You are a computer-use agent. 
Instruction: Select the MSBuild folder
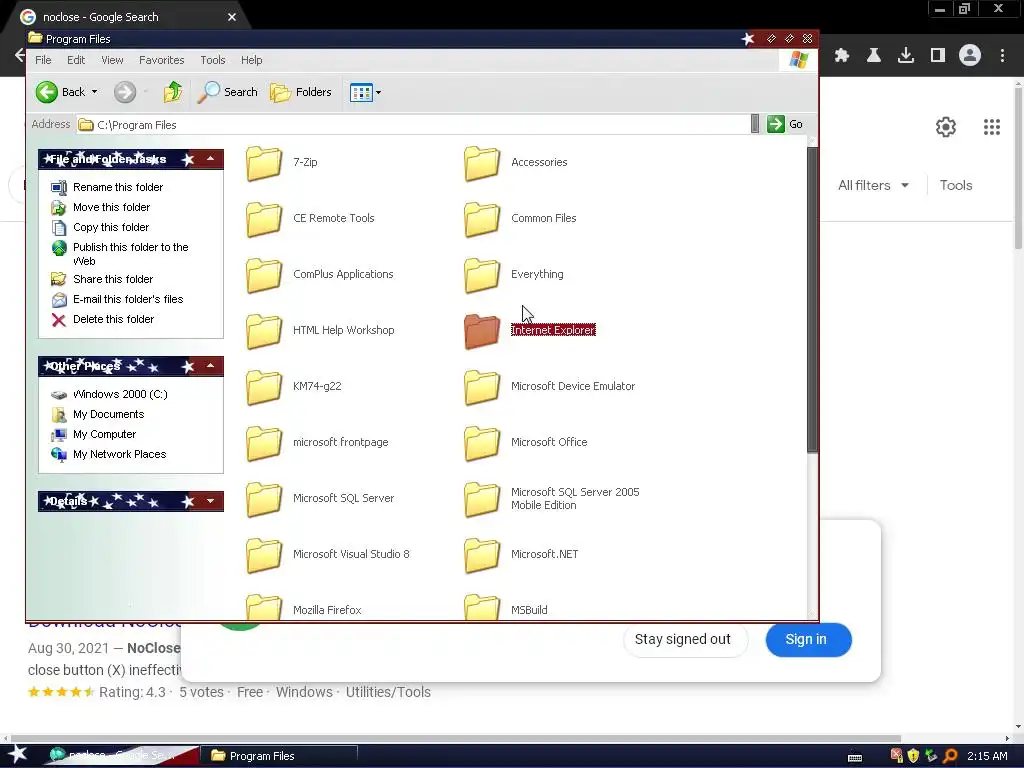pos(482,607)
